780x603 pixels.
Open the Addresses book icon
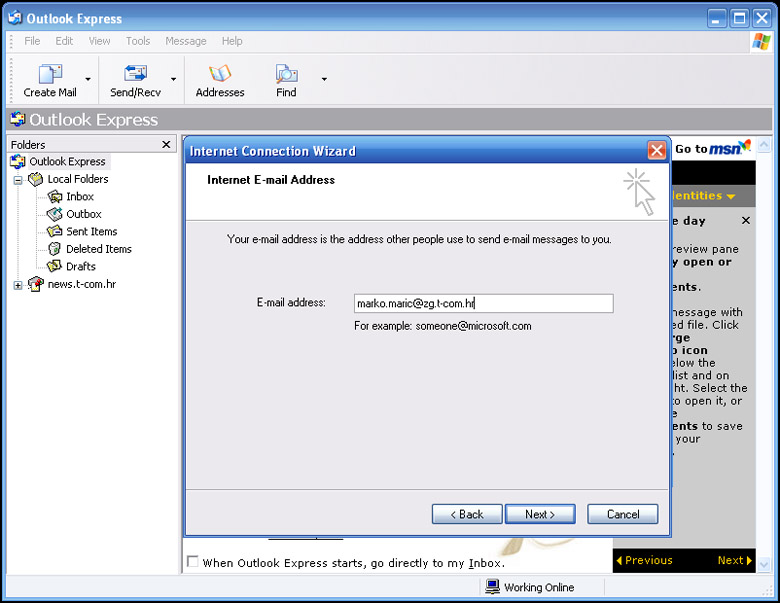[220, 74]
